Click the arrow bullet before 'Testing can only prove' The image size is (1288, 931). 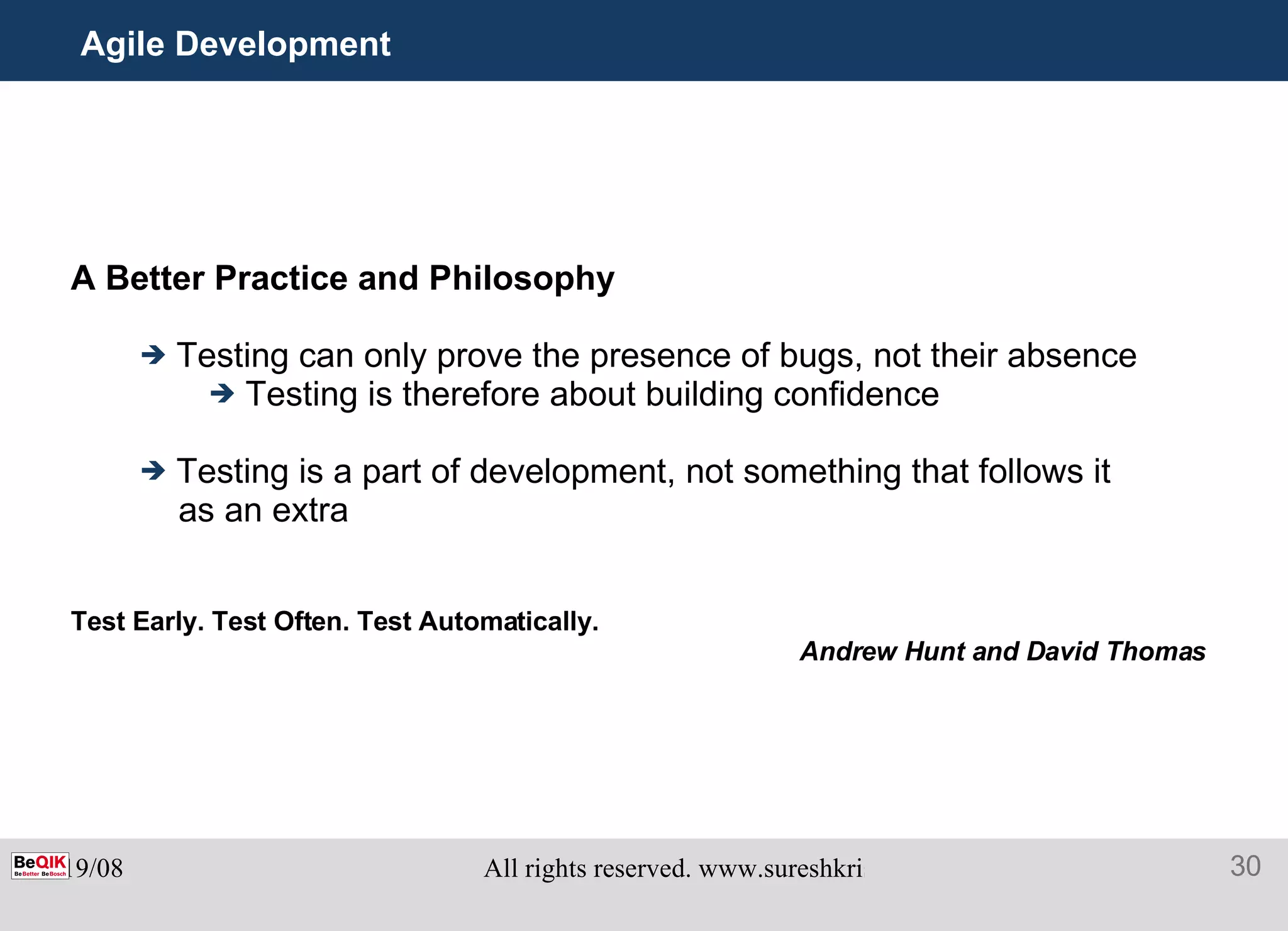click(153, 356)
